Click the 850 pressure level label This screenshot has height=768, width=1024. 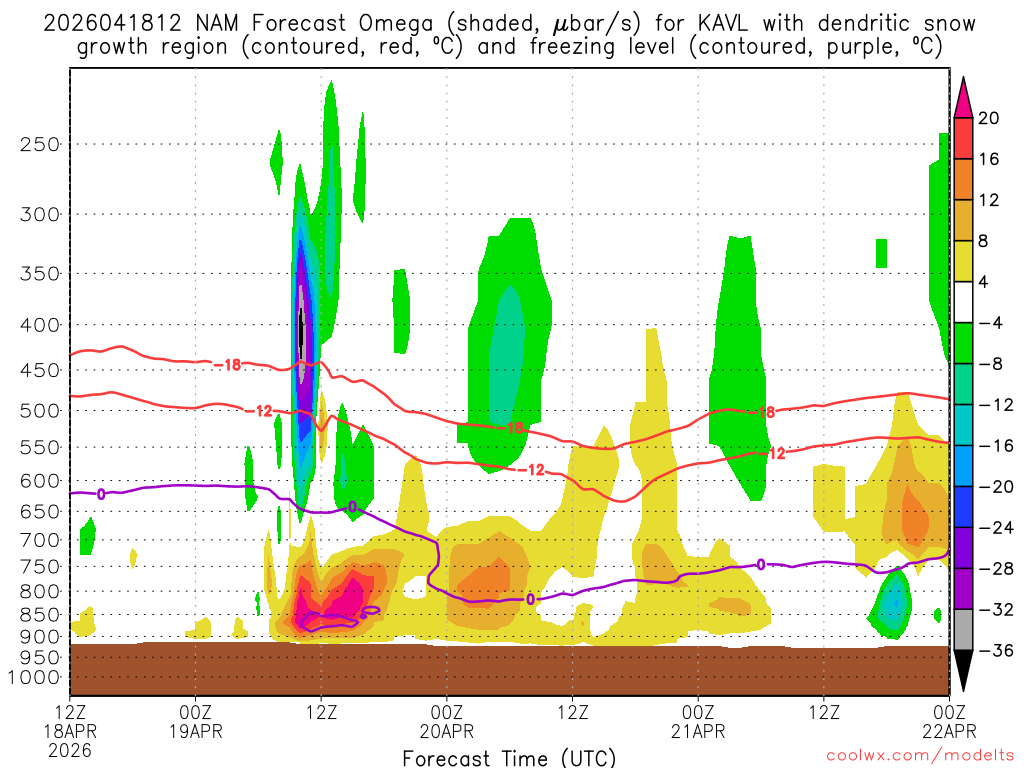point(40,615)
